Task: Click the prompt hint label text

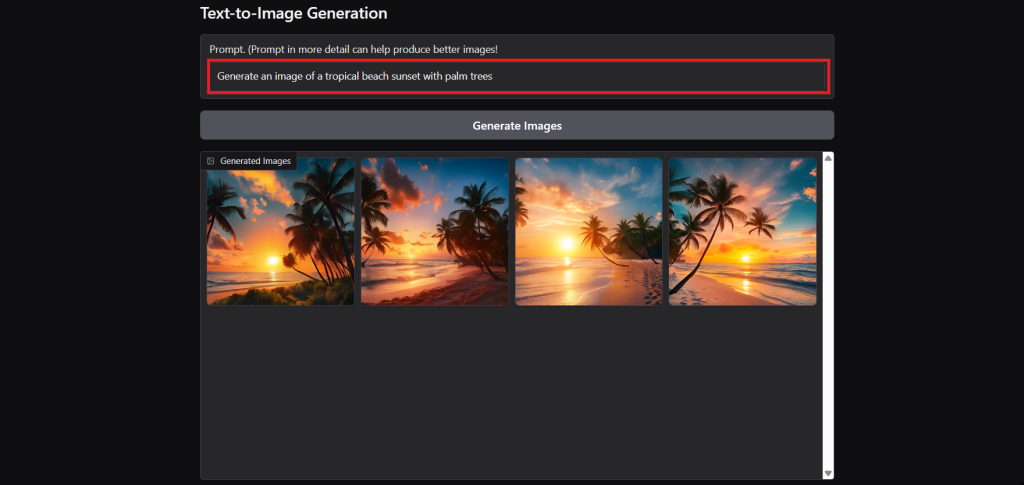Action: tap(354, 50)
